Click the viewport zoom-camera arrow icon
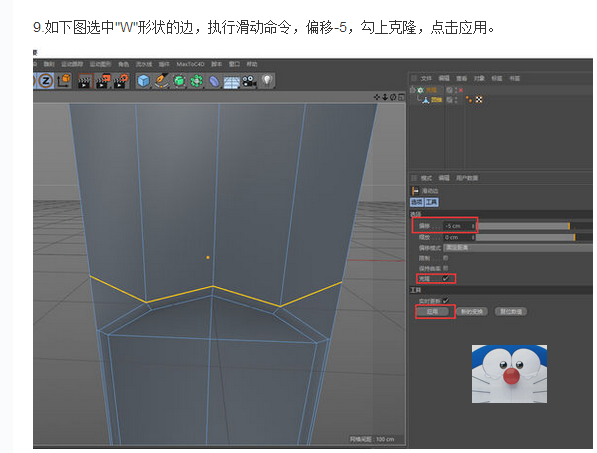Screen dimensions: 597x453 [x=385, y=97]
